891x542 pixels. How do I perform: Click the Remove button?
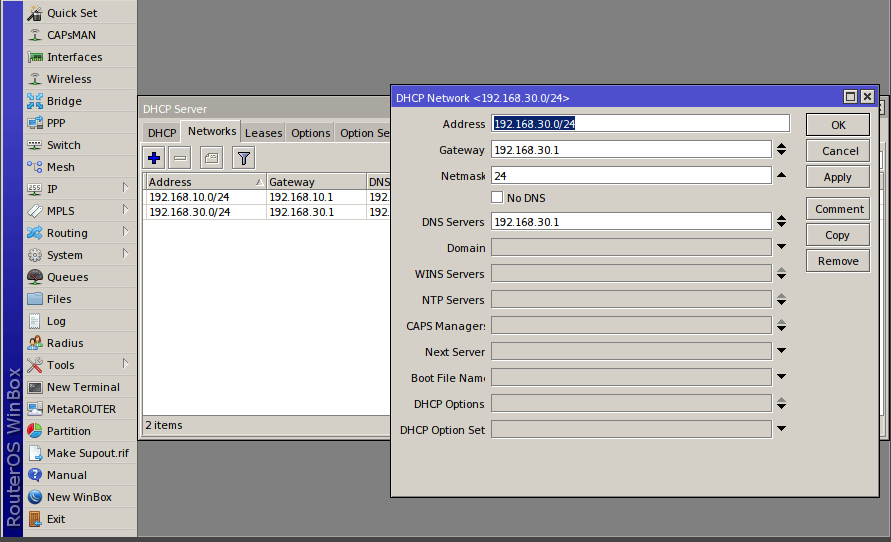pos(838,261)
